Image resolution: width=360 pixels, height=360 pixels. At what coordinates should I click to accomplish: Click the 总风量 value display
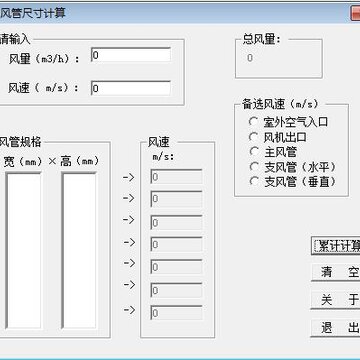[279, 59]
